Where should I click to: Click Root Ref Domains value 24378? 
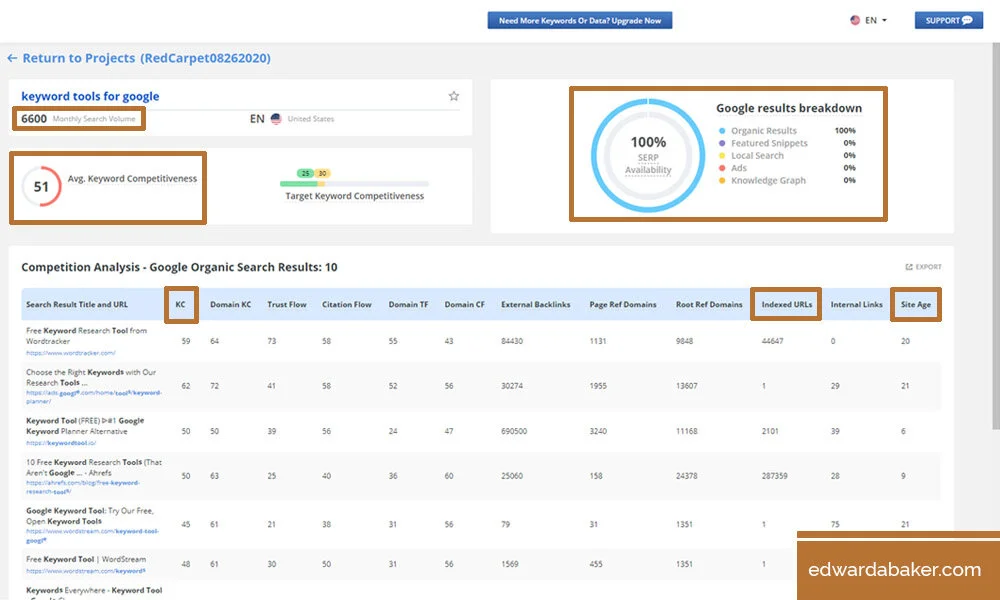tap(686, 476)
